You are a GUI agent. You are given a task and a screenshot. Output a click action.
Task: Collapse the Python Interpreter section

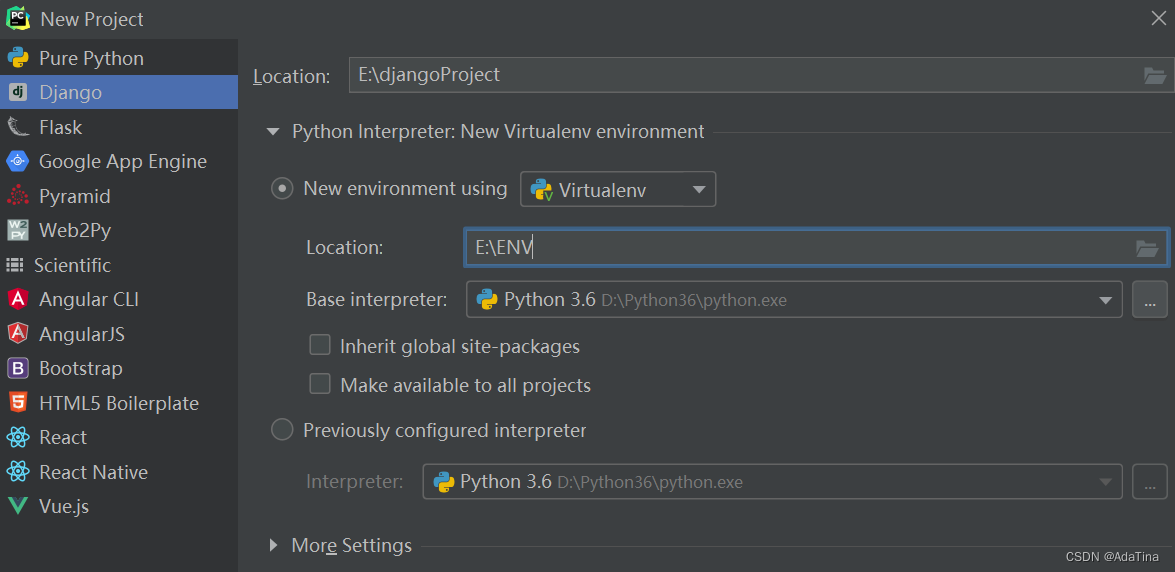273,131
